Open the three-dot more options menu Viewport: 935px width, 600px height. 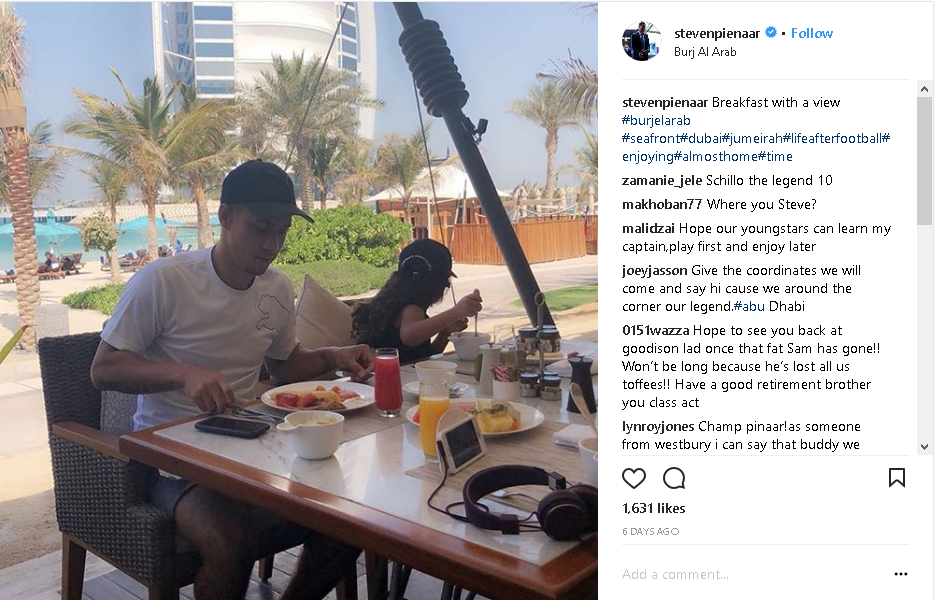point(900,574)
